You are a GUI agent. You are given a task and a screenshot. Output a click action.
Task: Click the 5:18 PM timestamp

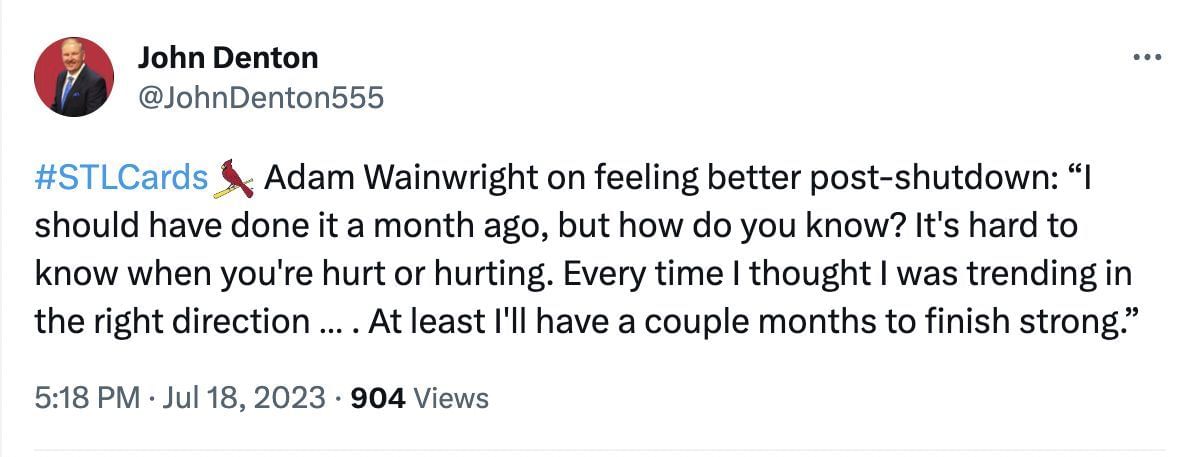coord(87,399)
